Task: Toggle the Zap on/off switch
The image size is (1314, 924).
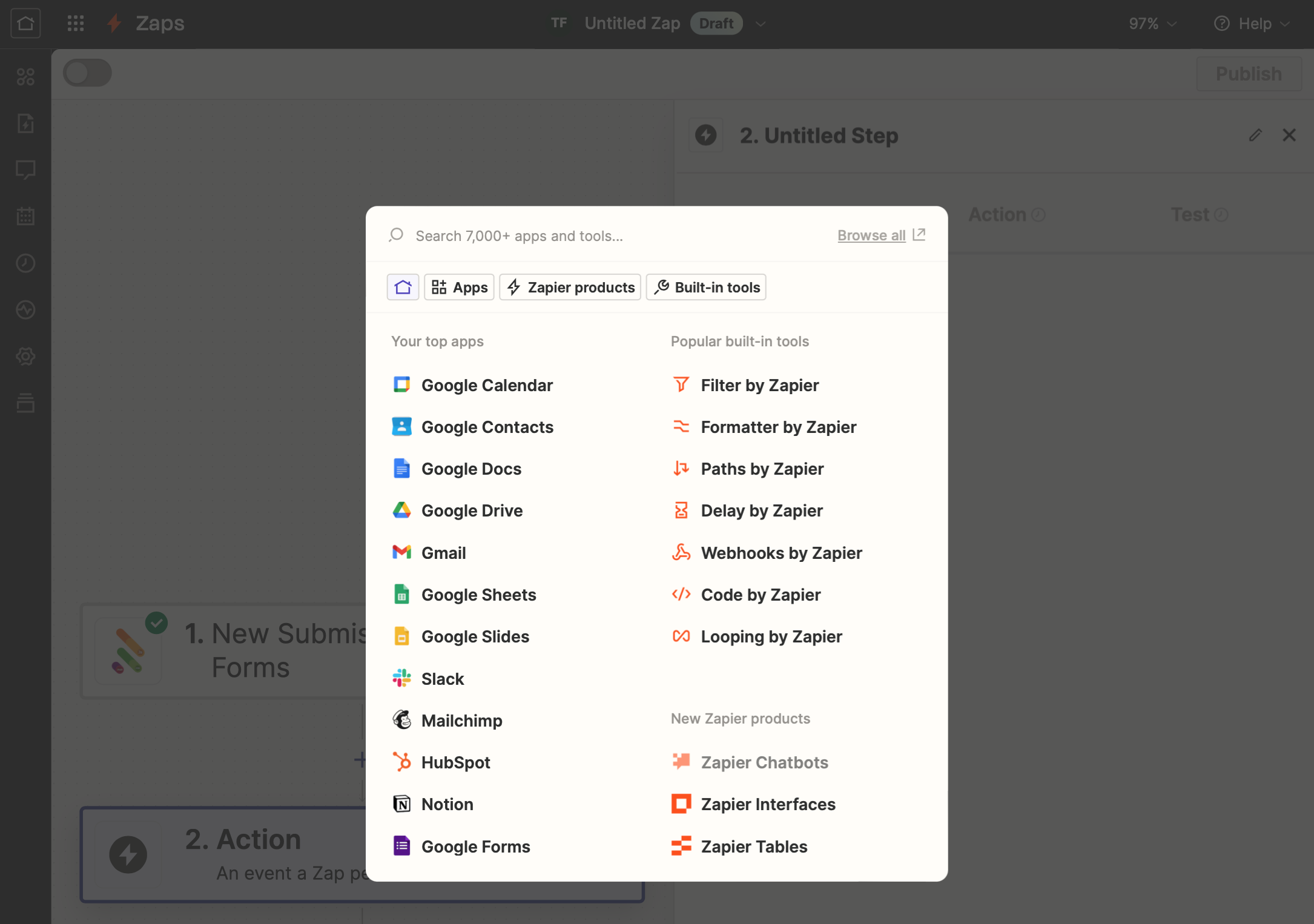Action: point(87,73)
